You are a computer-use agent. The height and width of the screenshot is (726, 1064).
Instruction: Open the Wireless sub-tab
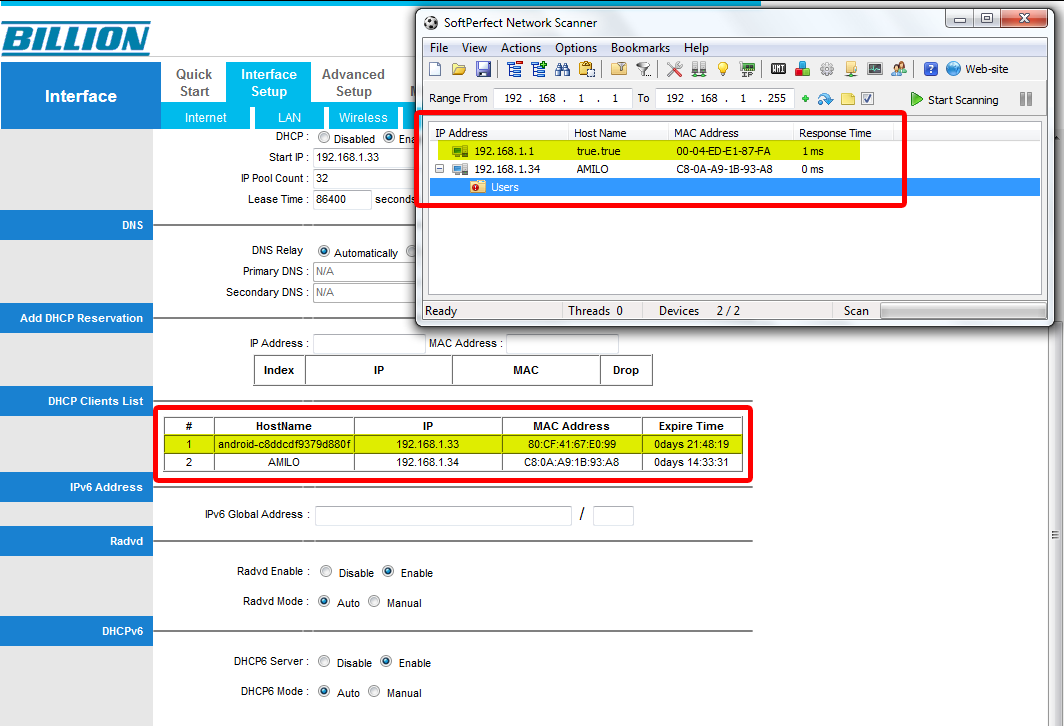(363, 117)
